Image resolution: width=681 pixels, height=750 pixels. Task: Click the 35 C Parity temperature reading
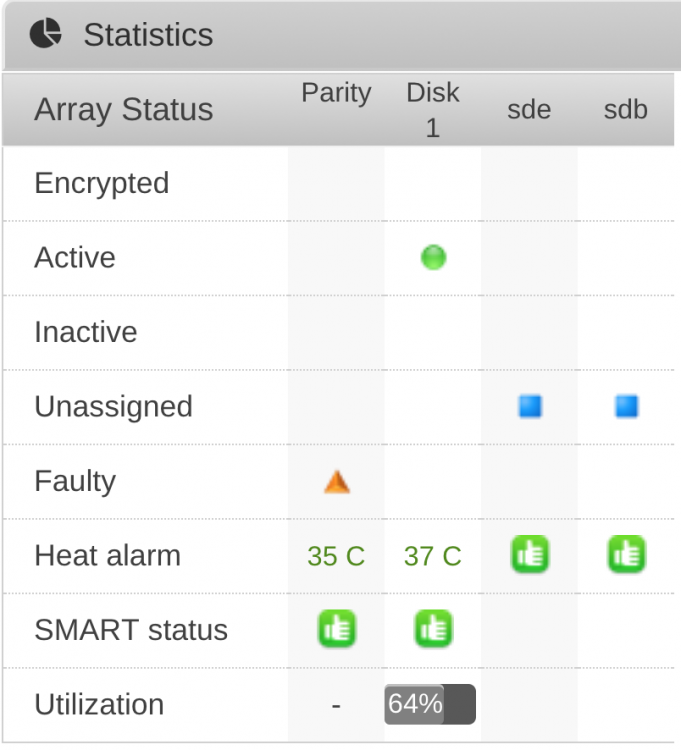[336, 556]
